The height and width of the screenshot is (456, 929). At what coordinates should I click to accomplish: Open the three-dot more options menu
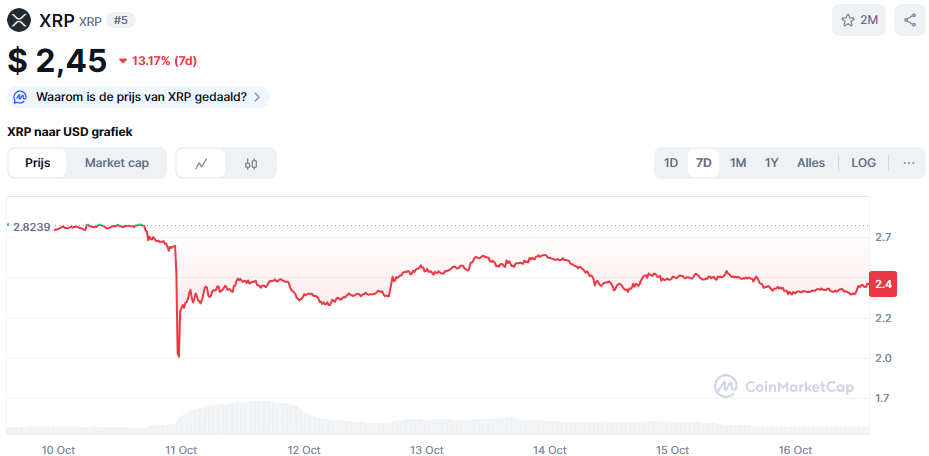tap(908, 163)
